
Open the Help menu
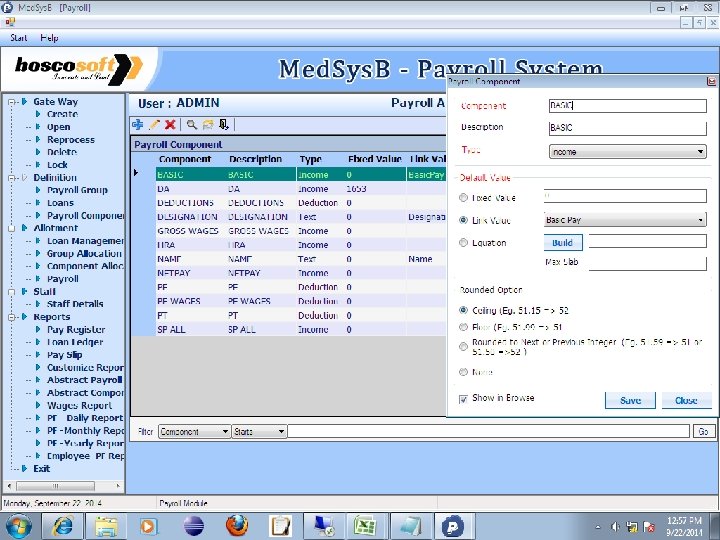49,38
